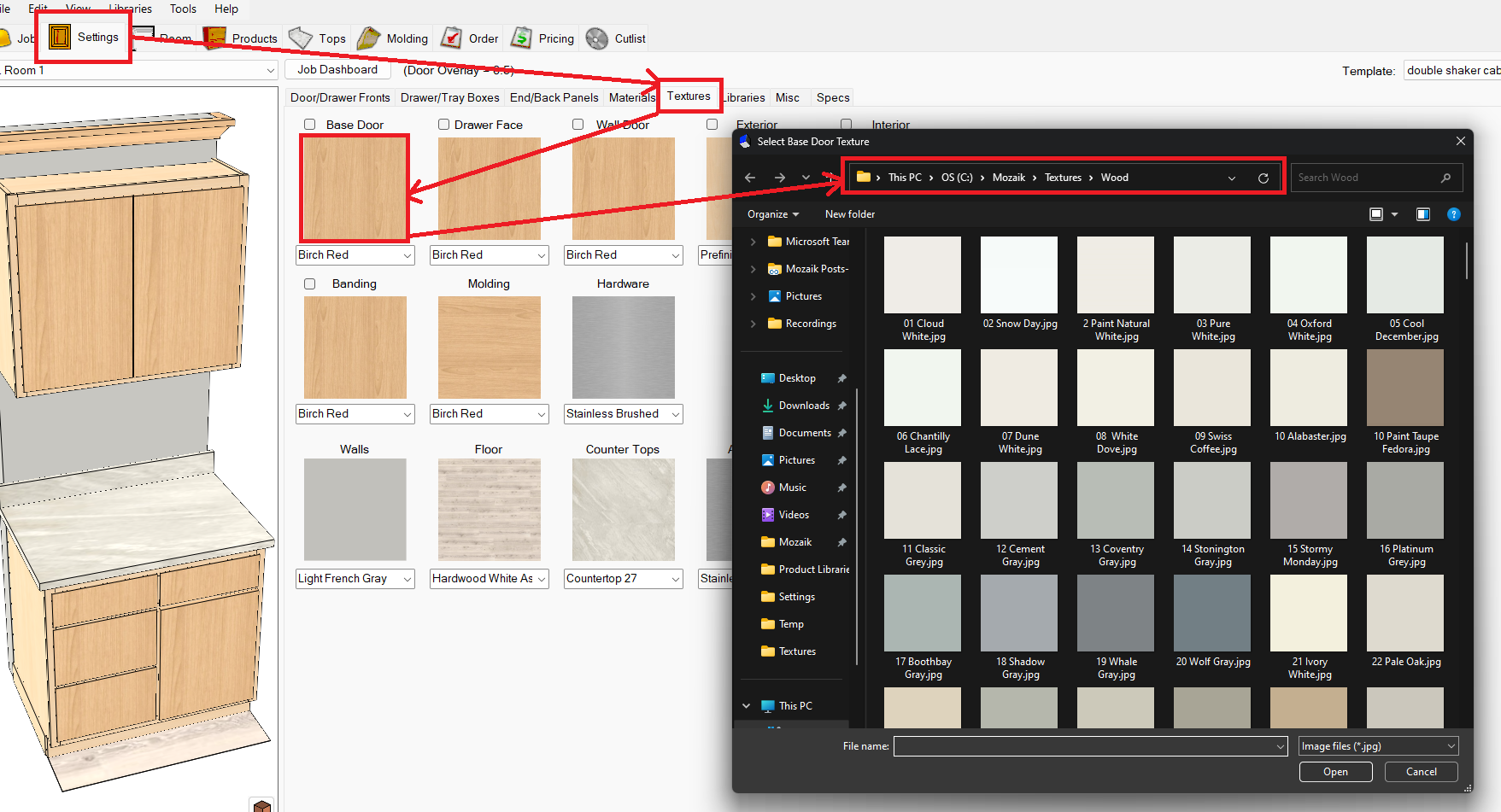This screenshot has height=812, width=1501.
Task: Enable the Base Door checkbox
Action: [x=310, y=125]
